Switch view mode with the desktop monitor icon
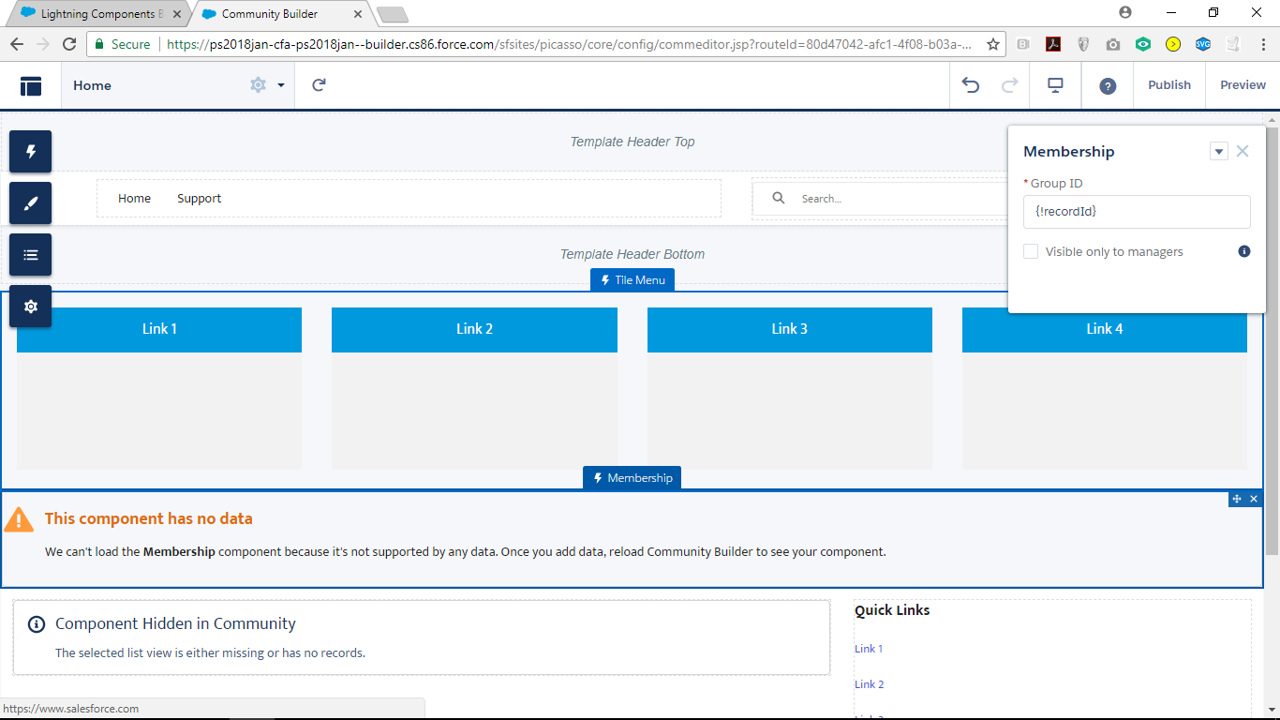Viewport: 1280px width, 720px height. pos(1055,85)
